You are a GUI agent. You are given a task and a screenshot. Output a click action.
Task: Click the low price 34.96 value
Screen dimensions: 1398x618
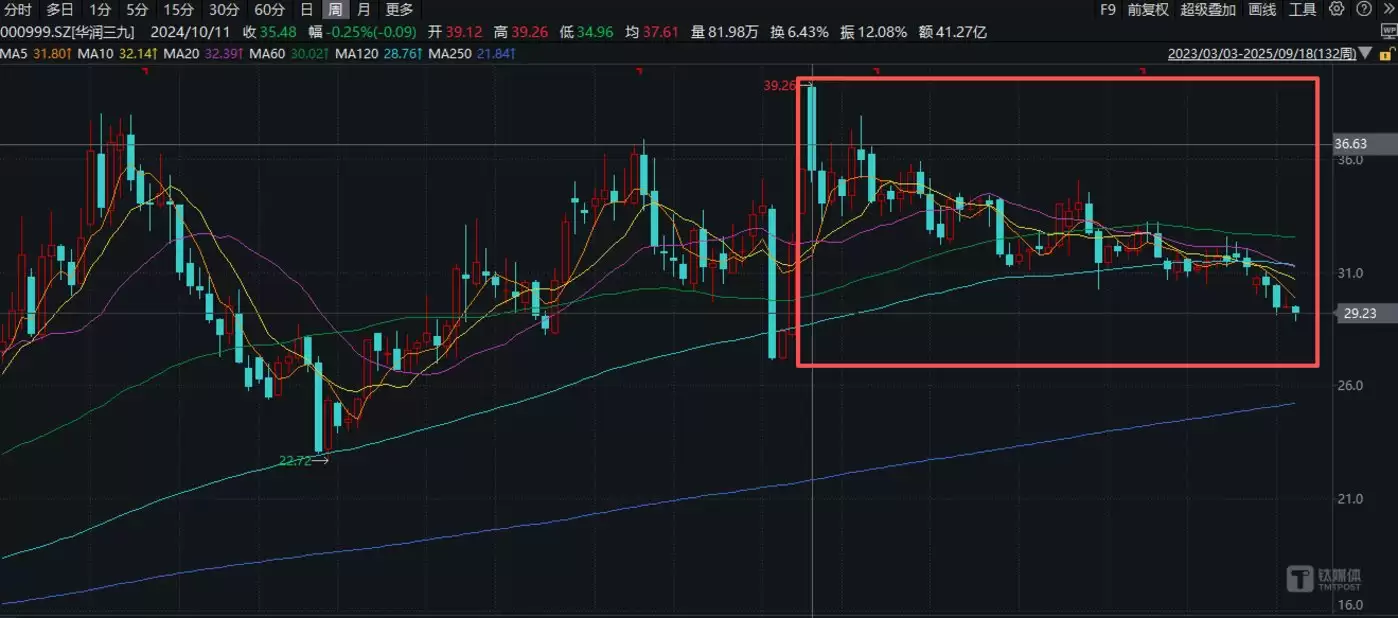pyautogui.click(x=596, y=32)
